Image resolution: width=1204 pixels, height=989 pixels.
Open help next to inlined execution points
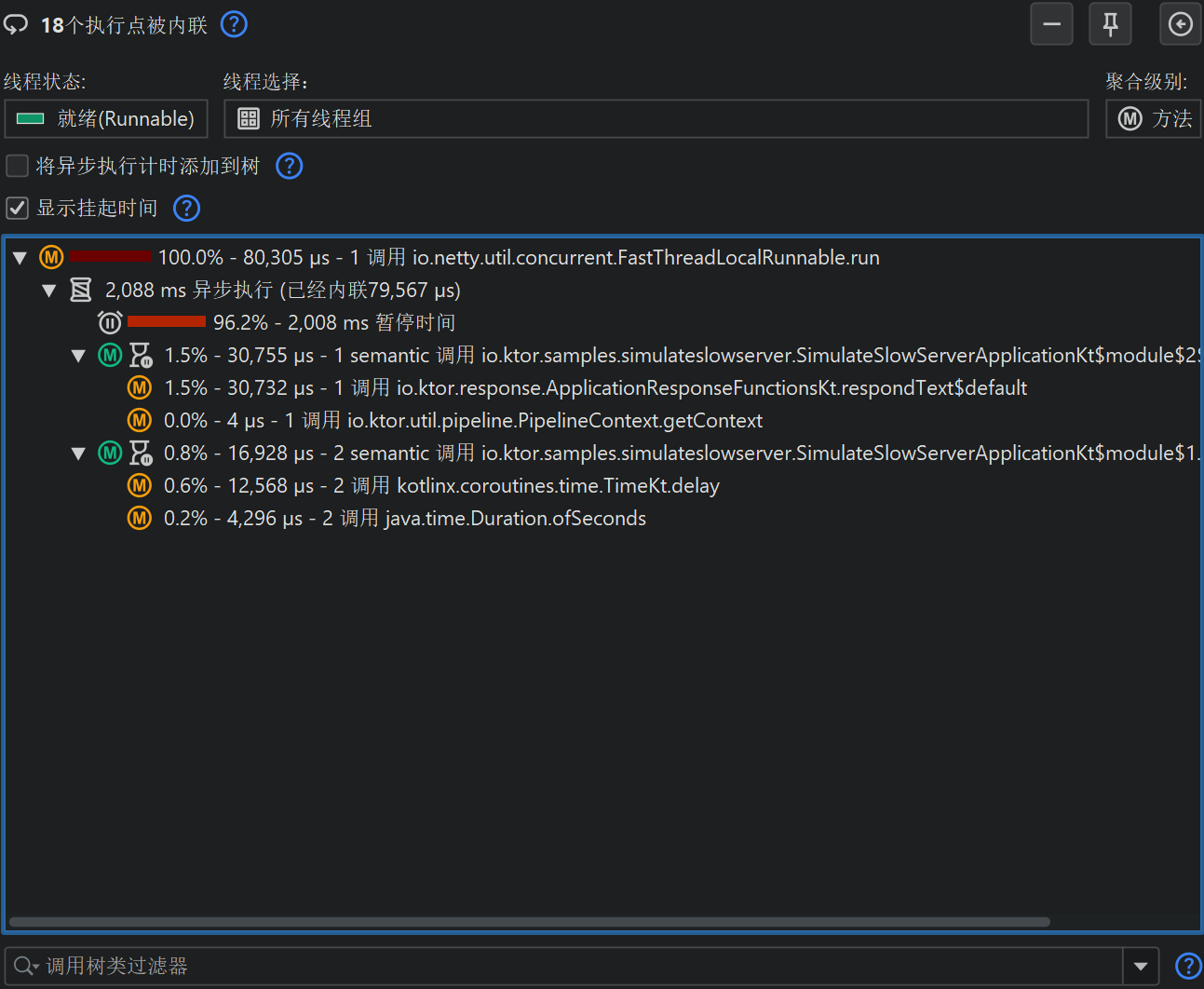click(x=234, y=24)
